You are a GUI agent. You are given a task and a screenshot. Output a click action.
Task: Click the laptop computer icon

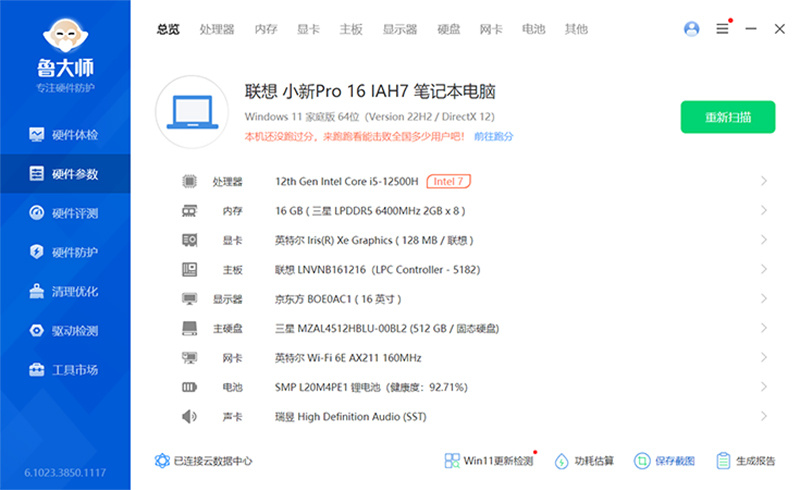point(192,112)
